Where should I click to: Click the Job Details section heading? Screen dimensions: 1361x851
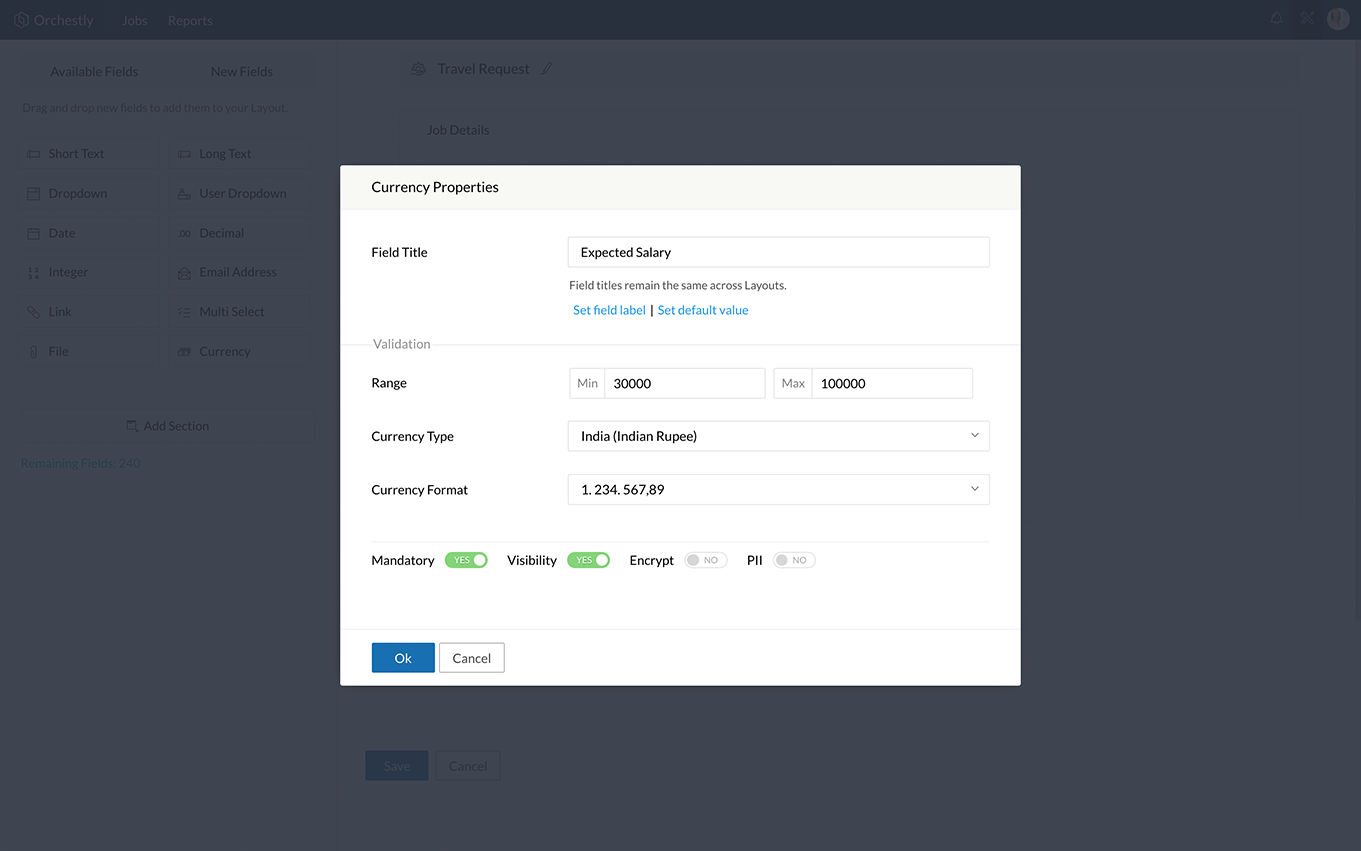(x=458, y=130)
